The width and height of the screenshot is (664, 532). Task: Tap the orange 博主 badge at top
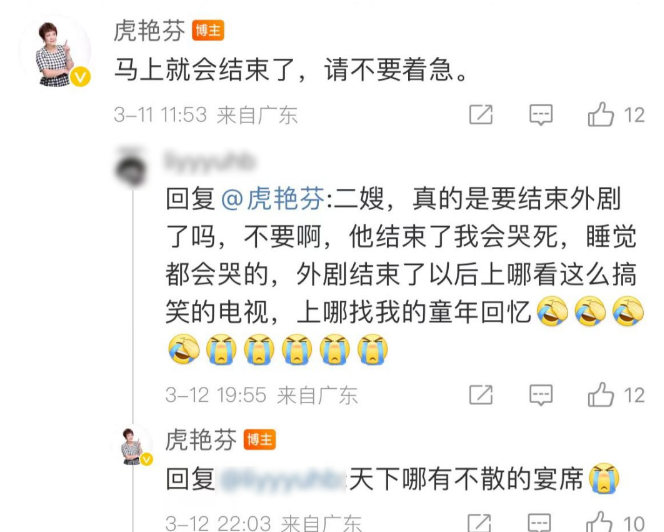(x=208, y=30)
